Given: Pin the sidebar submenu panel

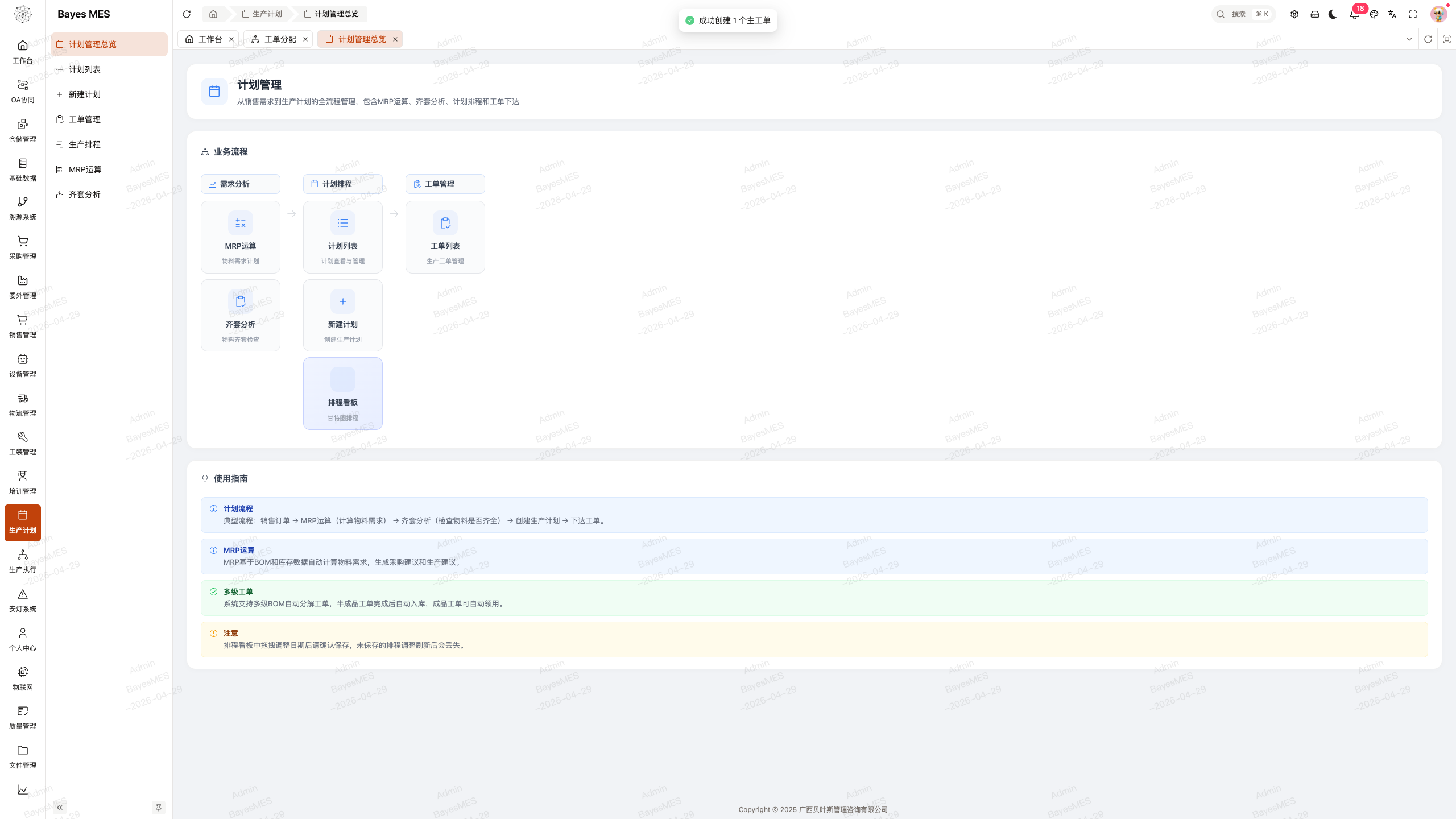Looking at the screenshot, I should point(159,808).
